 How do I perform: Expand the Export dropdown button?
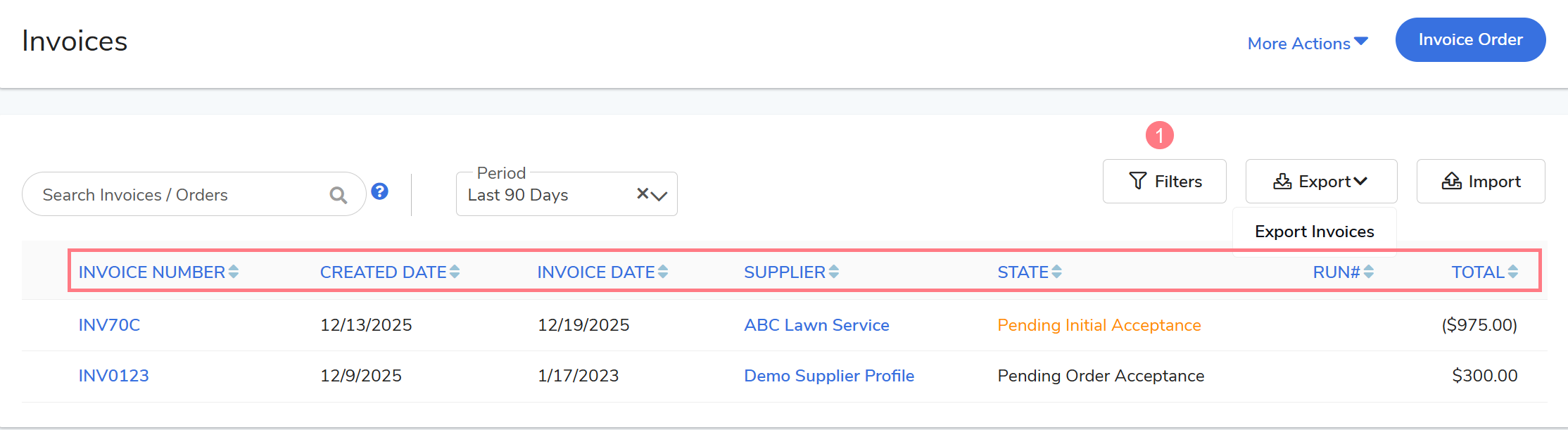pyautogui.click(x=1321, y=182)
